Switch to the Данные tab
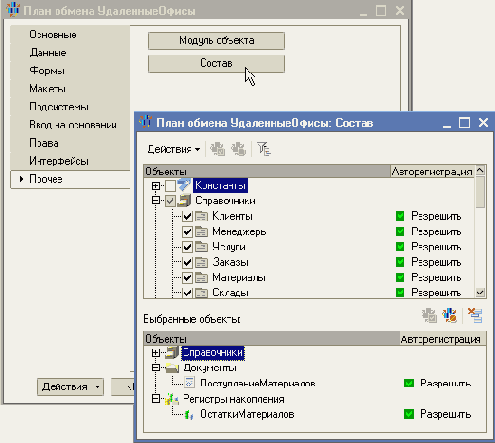This screenshot has height=443, width=495. (48, 53)
